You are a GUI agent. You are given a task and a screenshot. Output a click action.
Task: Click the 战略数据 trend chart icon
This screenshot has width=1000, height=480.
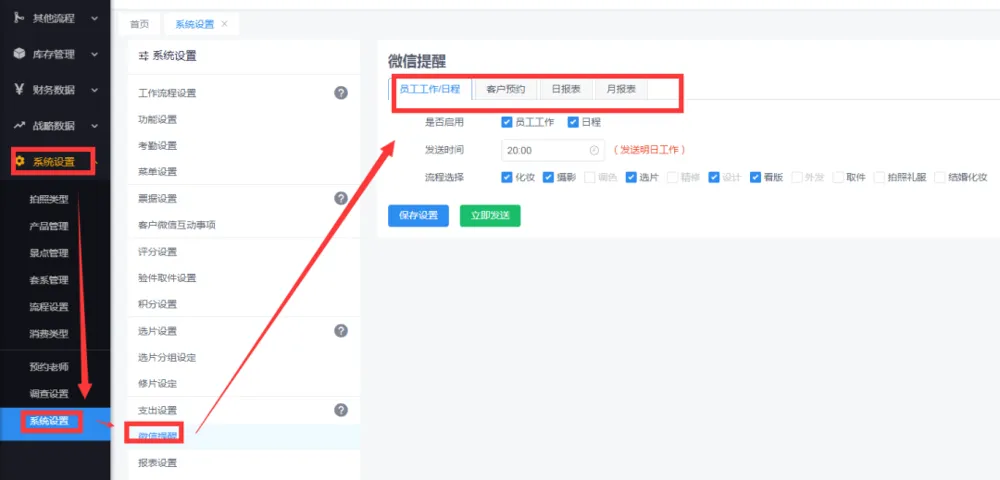coord(19,125)
